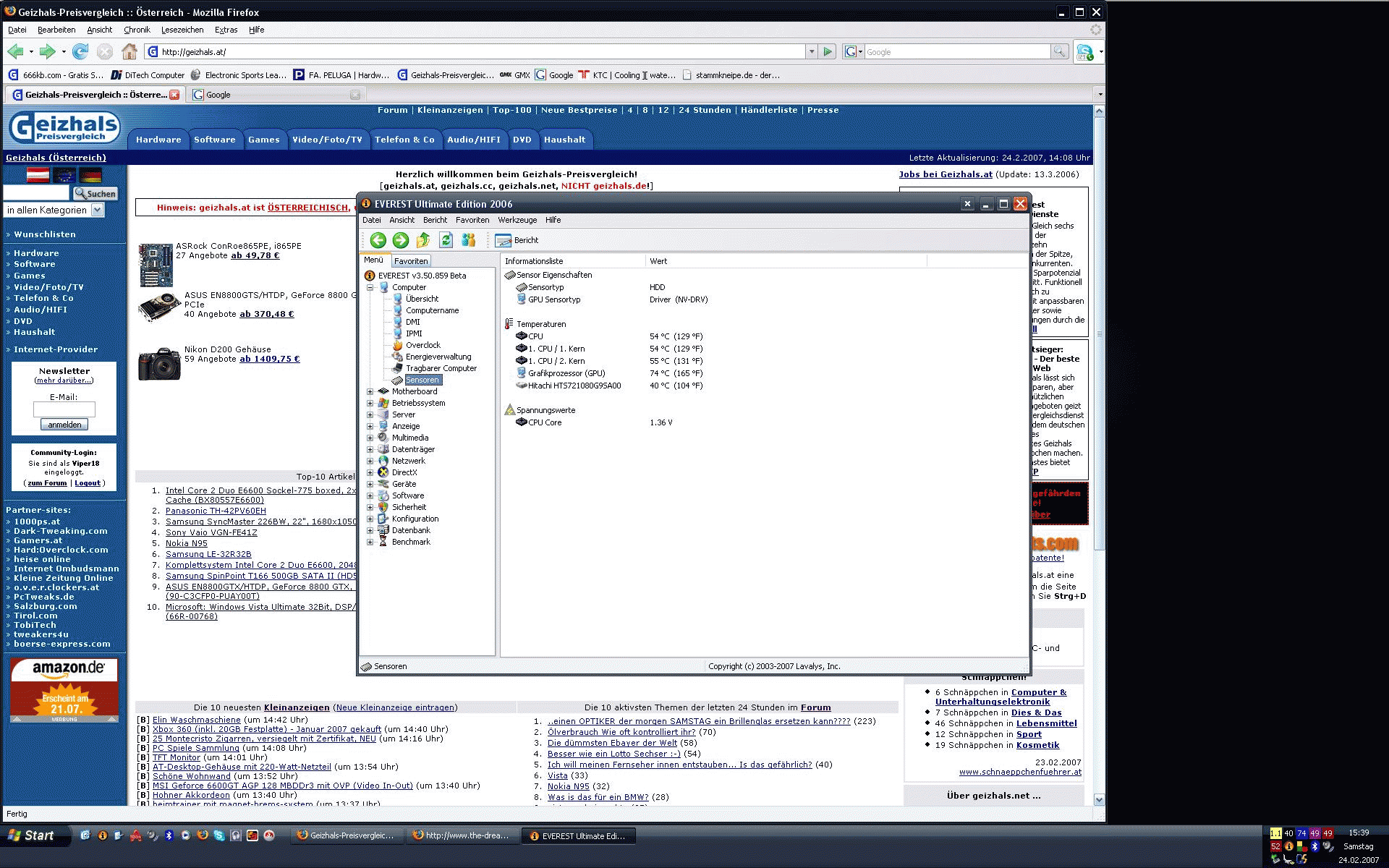Image resolution: width=1389 pixels, height=868 pixels.
Task: Click Geizhals search input field
Action: tap(36, 193)
